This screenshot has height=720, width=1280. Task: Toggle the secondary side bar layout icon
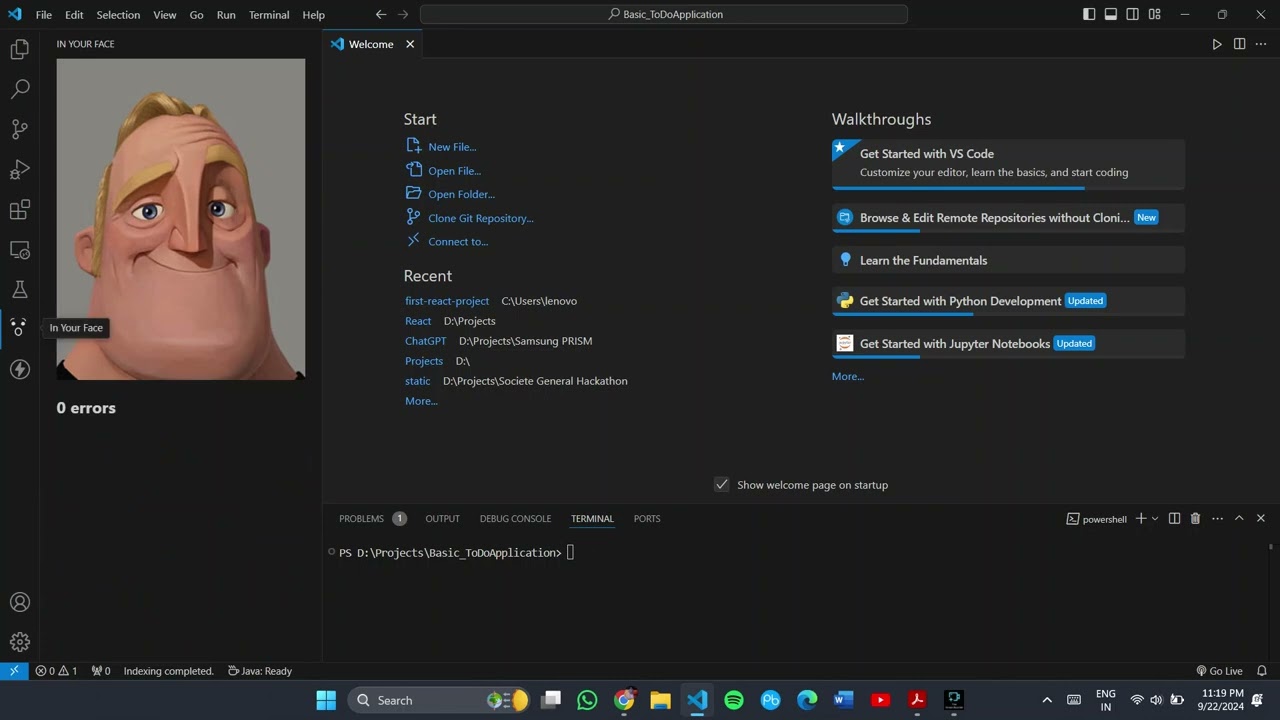pyautogui.click(x=1133, y=14)
